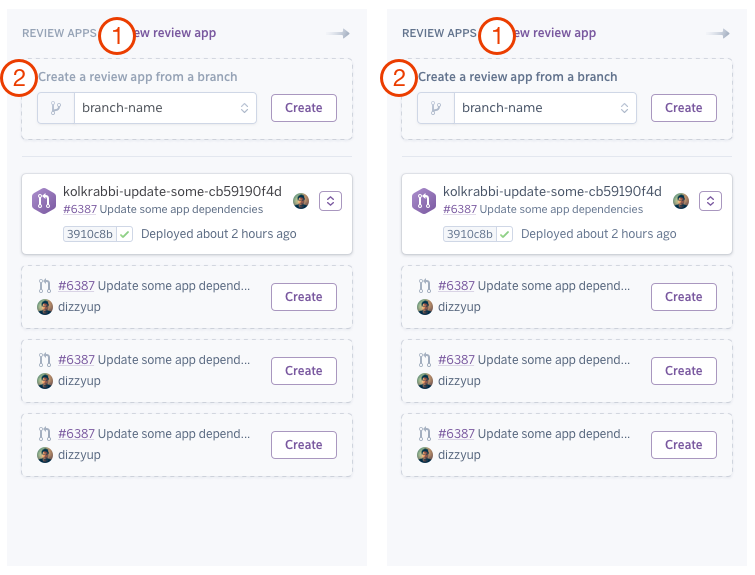Screen dimensions: 755x575
Task: Click 'review app' header link in right panel
Action: tap(564, 33)
